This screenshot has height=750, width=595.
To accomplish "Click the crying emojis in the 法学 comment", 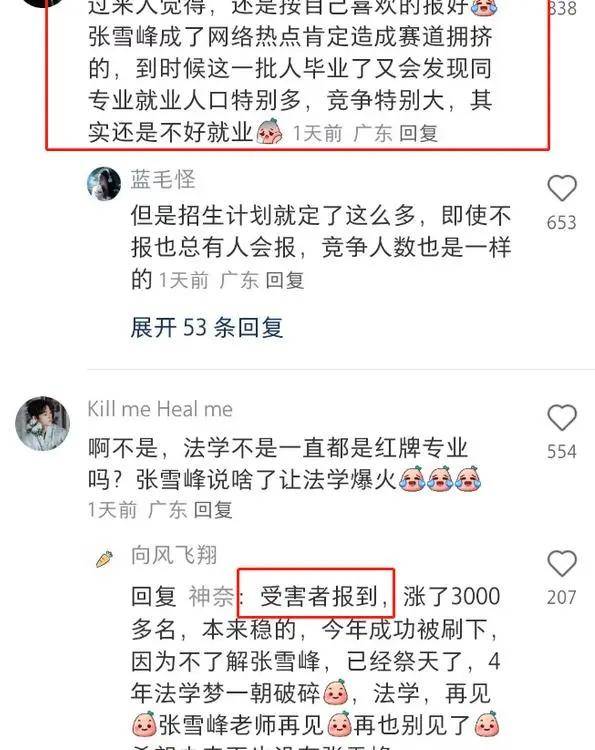I will (x=440, y=479).
